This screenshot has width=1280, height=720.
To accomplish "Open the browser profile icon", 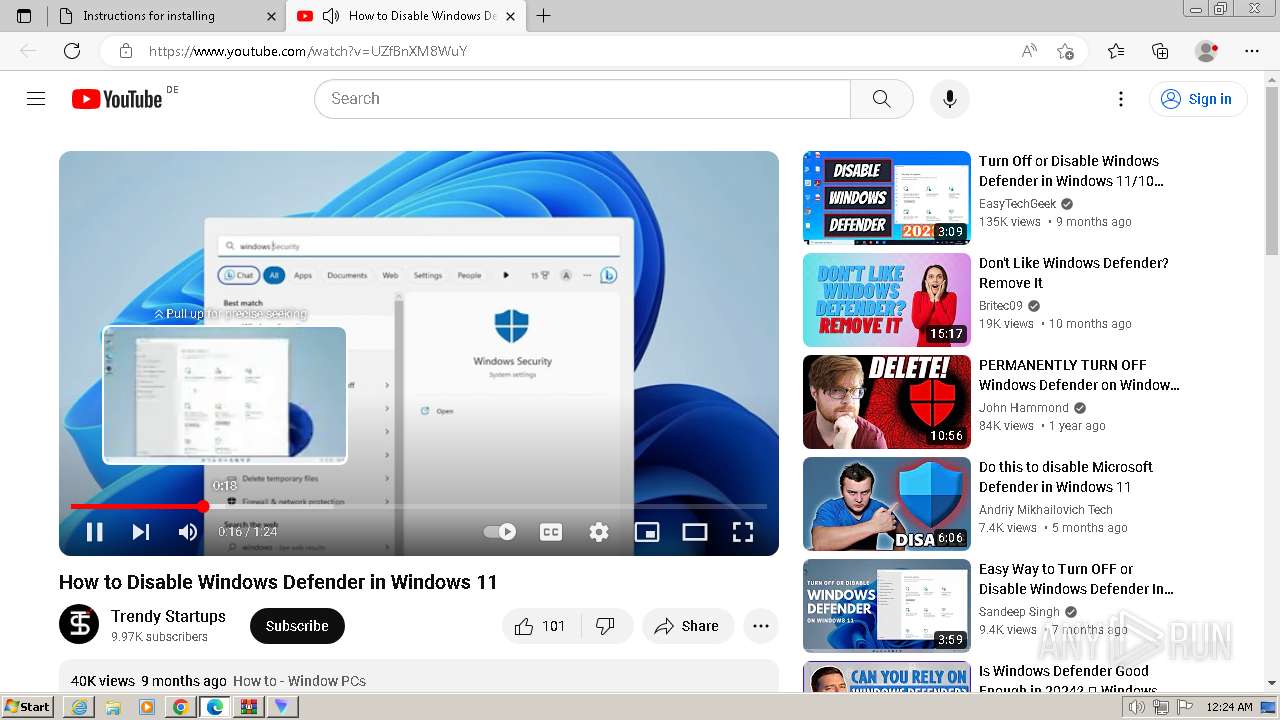I will point(1206,51).
